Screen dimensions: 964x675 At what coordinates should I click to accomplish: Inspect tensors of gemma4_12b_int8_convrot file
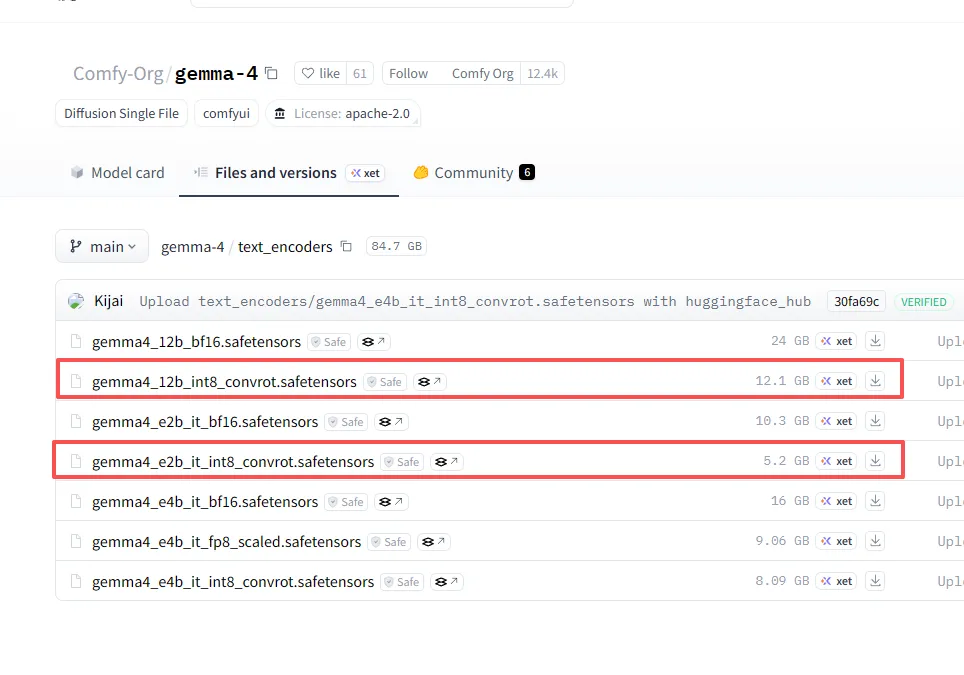coord(429,382)
